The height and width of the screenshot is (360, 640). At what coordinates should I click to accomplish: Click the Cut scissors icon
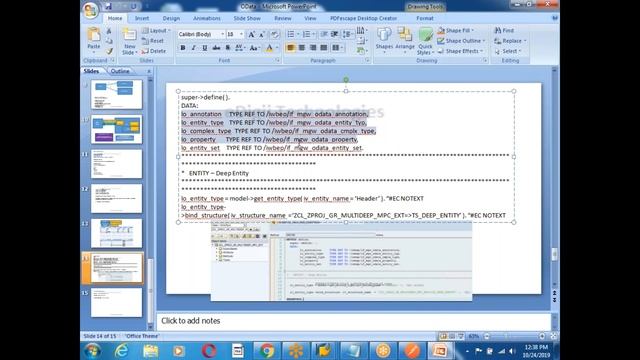109,31
